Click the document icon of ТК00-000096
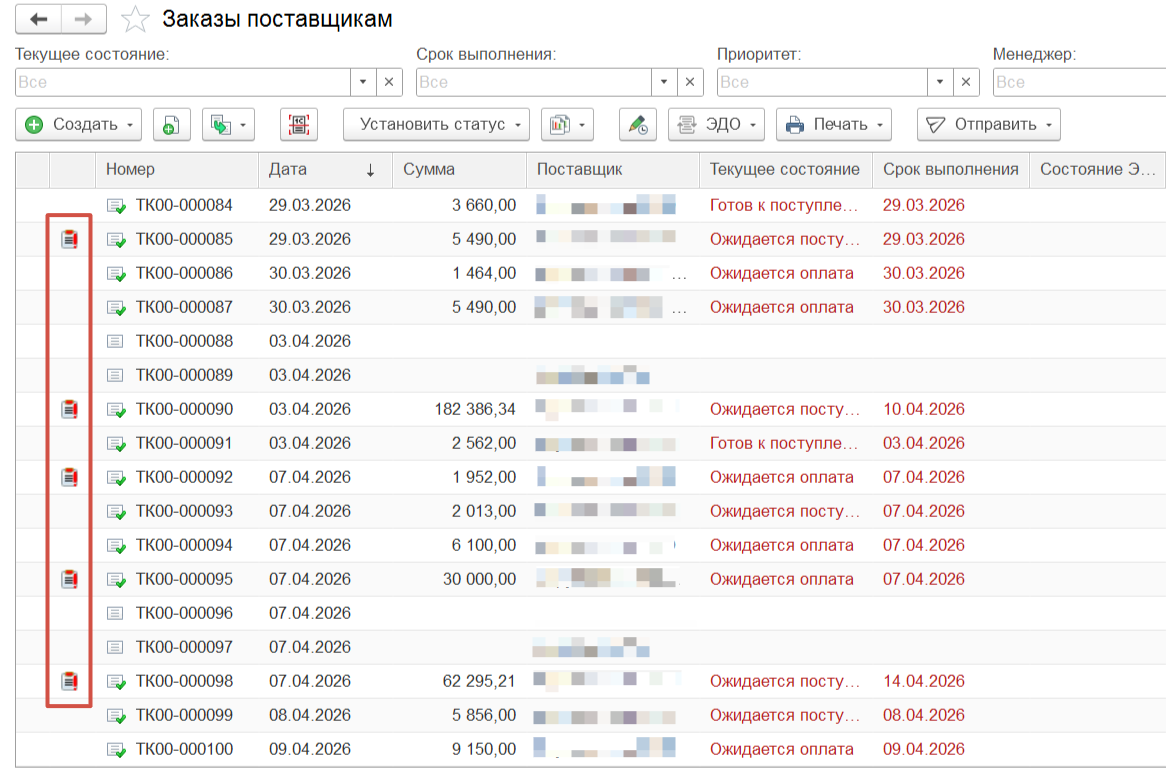 coord(115,613)
